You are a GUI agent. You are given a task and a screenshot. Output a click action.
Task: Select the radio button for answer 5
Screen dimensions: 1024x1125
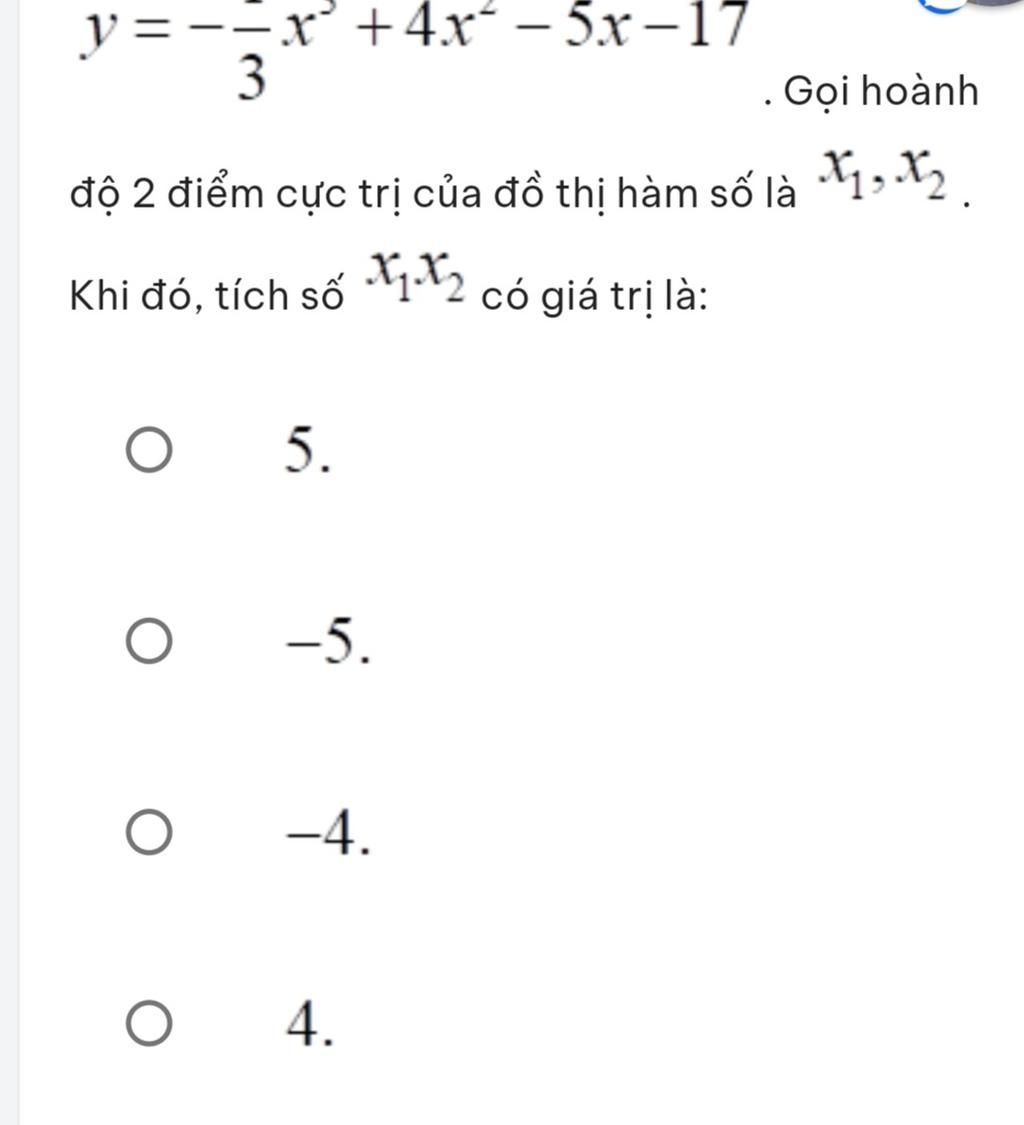point(148,450)
